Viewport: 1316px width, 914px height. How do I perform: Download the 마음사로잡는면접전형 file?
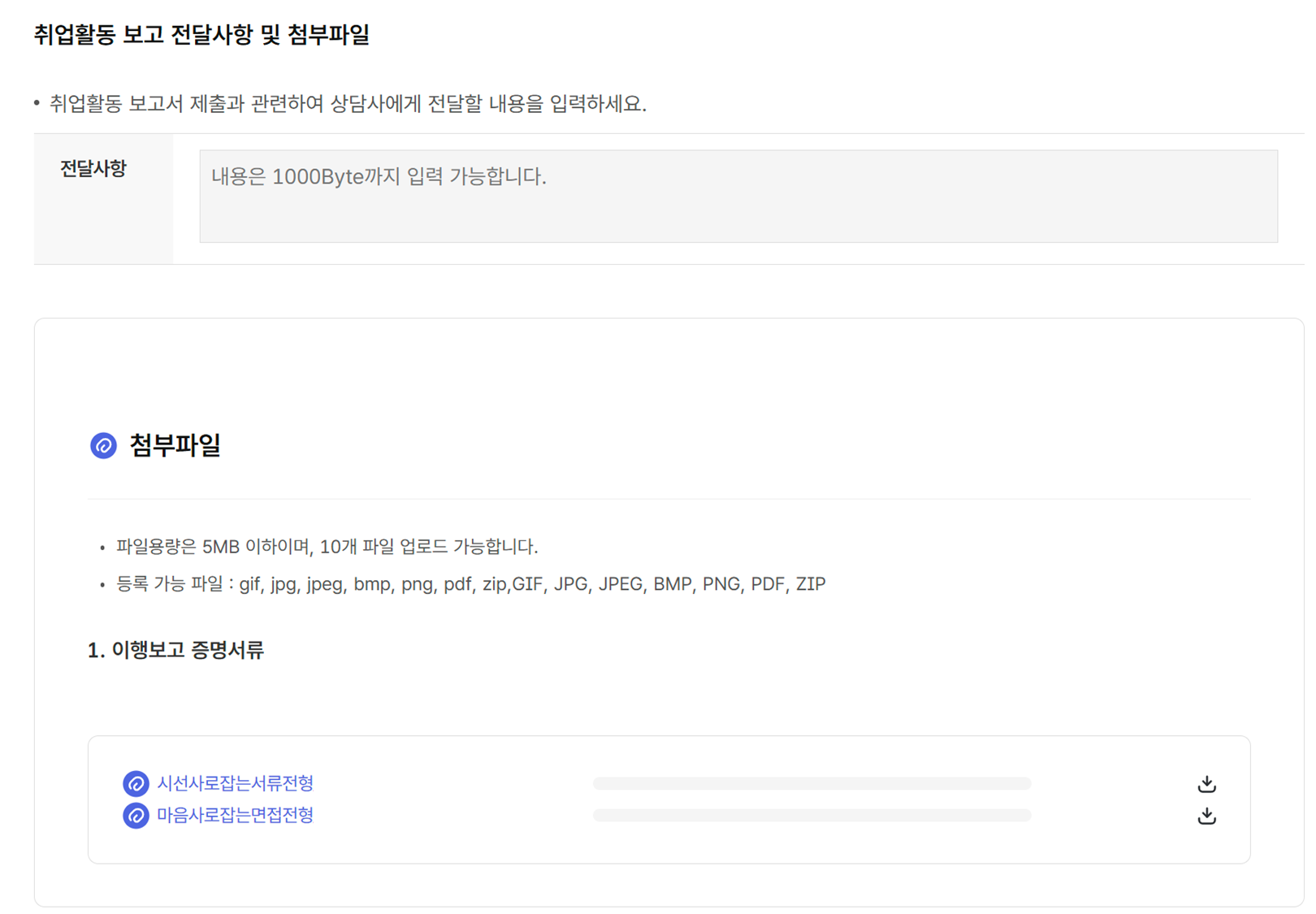tap(1206, 815)
